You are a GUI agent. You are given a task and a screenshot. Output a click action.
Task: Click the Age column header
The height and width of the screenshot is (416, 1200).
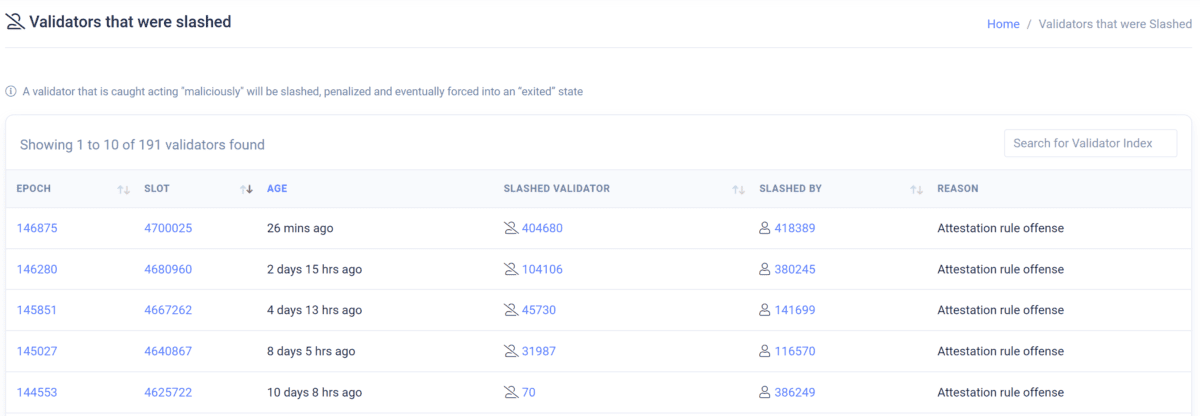pyautogui.click(x=277, y=188)
